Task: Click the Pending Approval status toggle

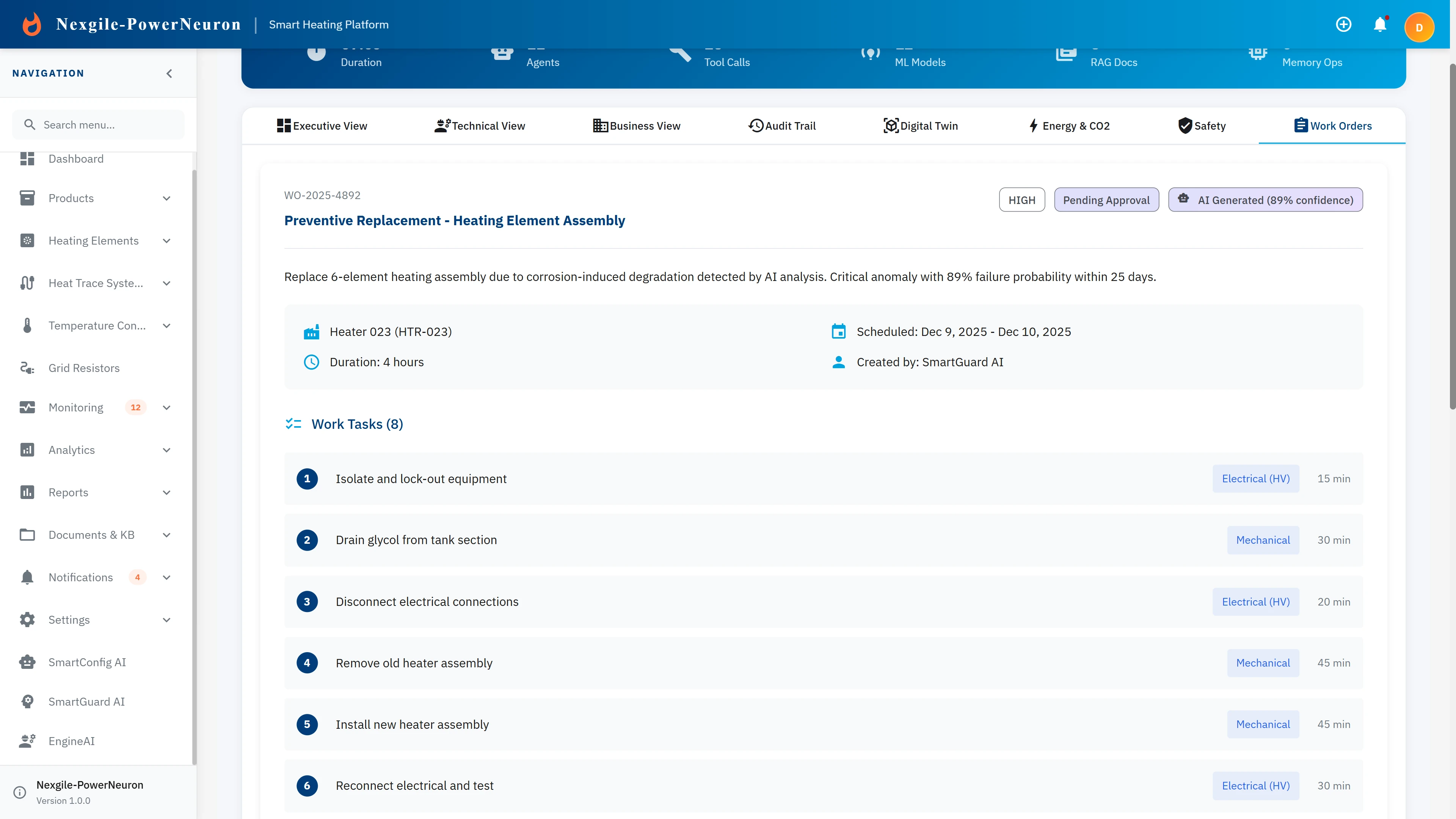Action: [x=1106, y=199]
